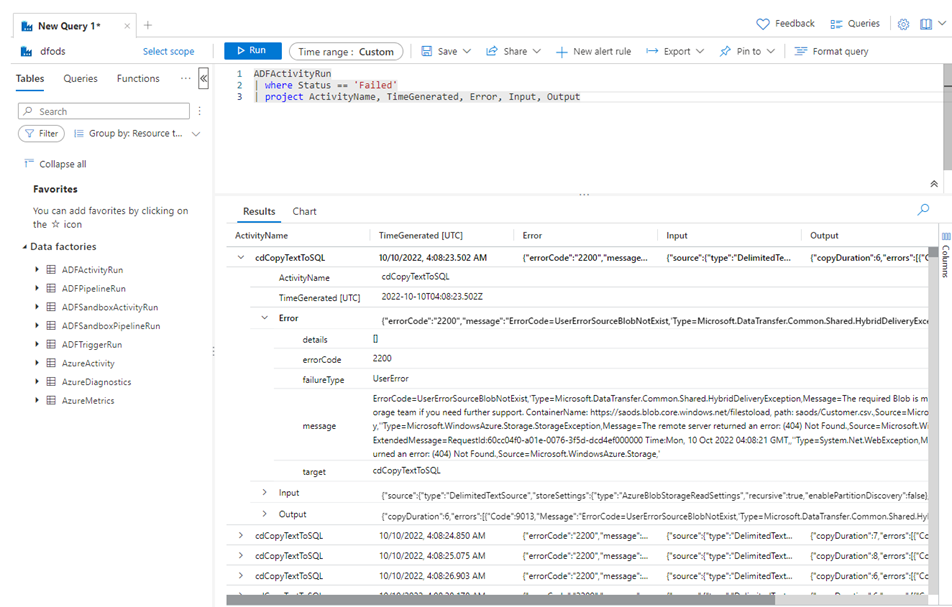Expand the Save dropdown arrow

(x=467, y=51)
